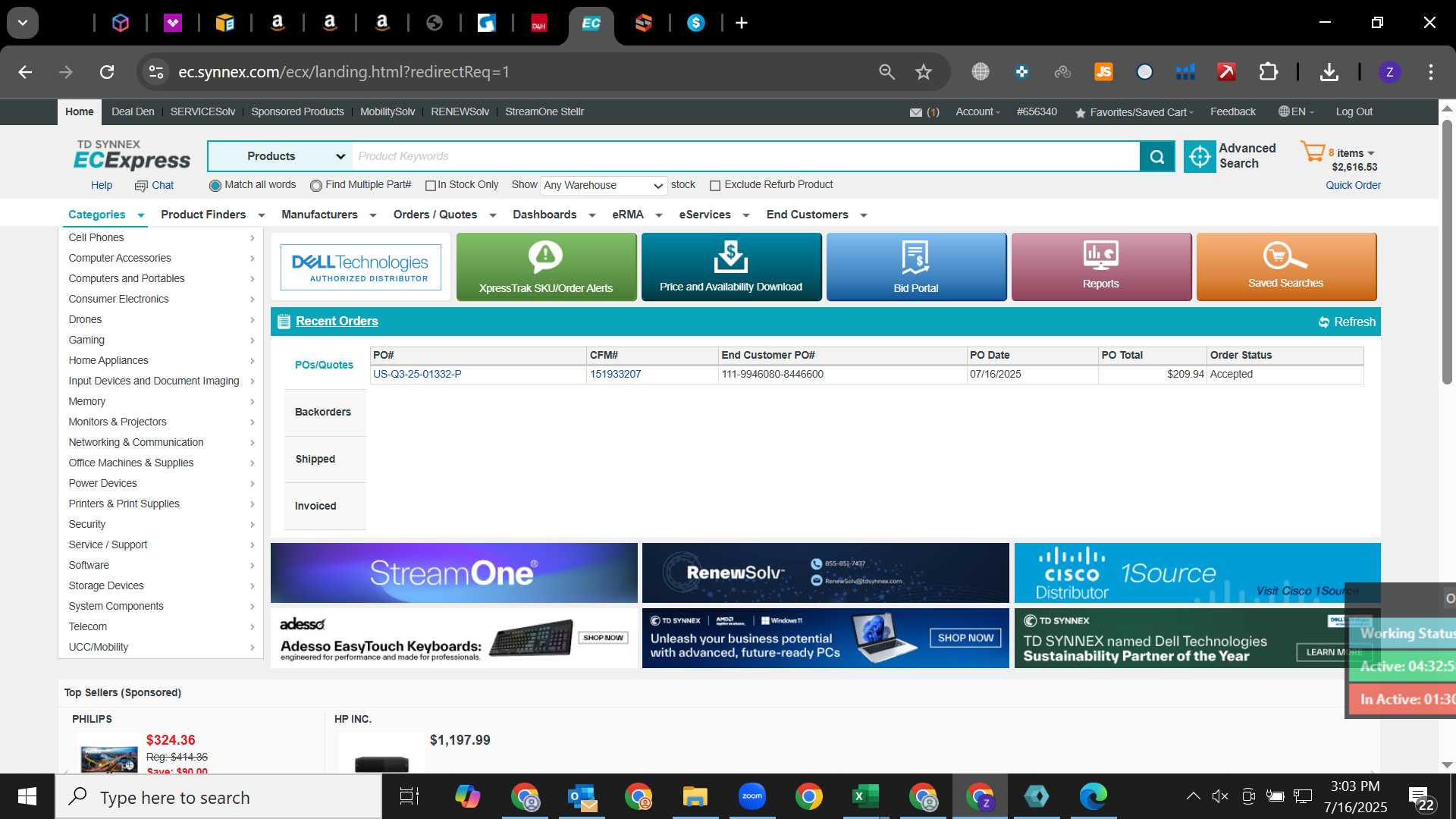Open the Product Finders menu

[212, 215]
